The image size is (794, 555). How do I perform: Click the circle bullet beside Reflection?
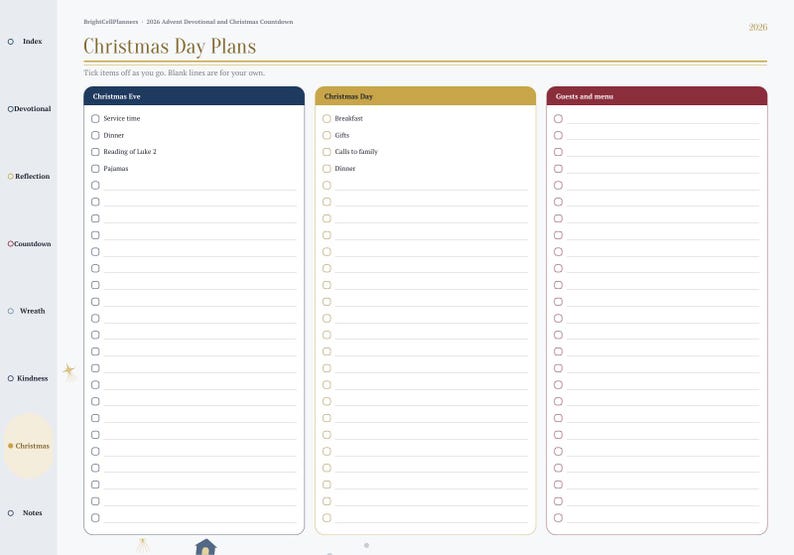11,176
